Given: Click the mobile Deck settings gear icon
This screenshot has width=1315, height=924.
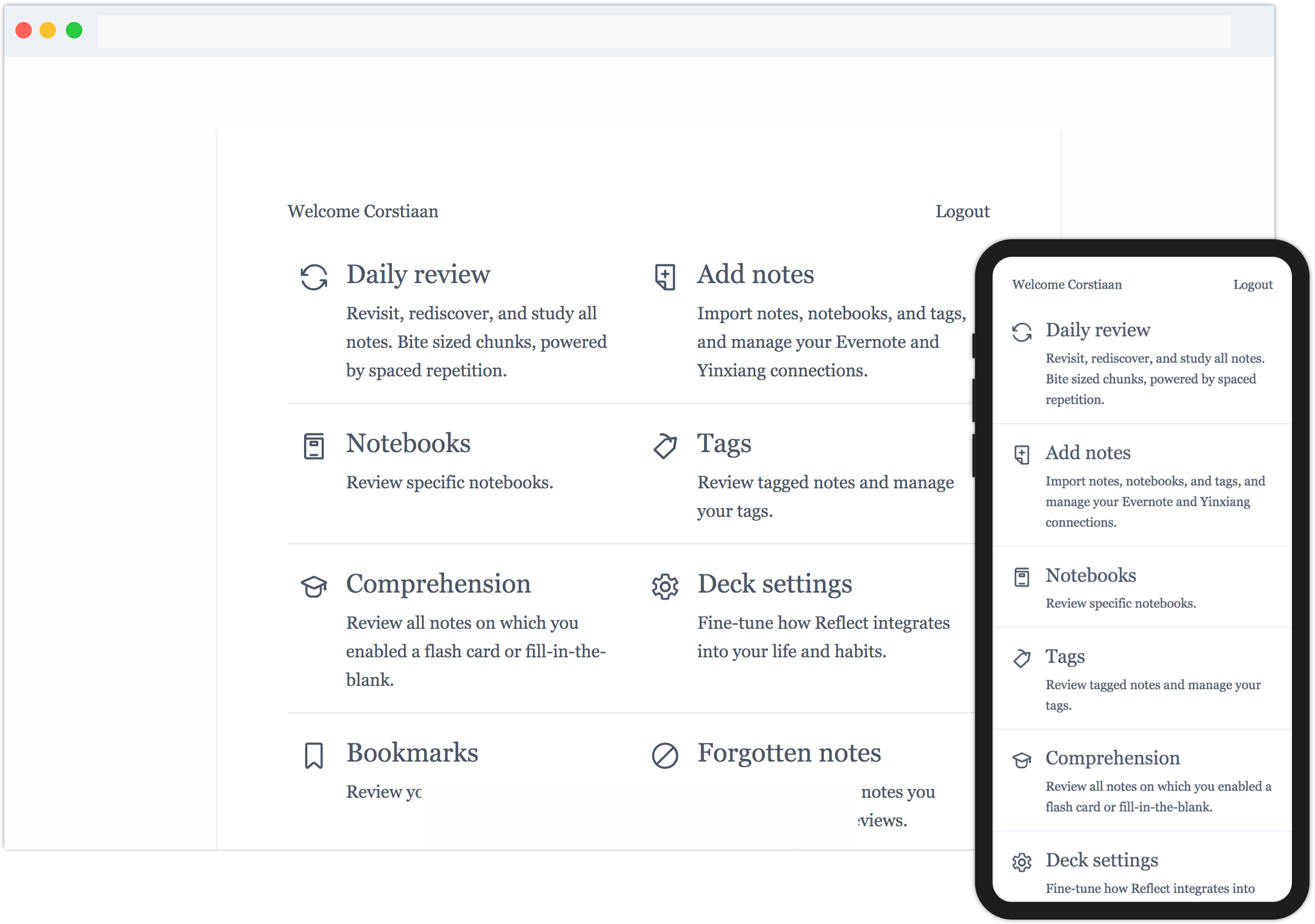Looking at the screenshot, I should tap(1022, 862).
